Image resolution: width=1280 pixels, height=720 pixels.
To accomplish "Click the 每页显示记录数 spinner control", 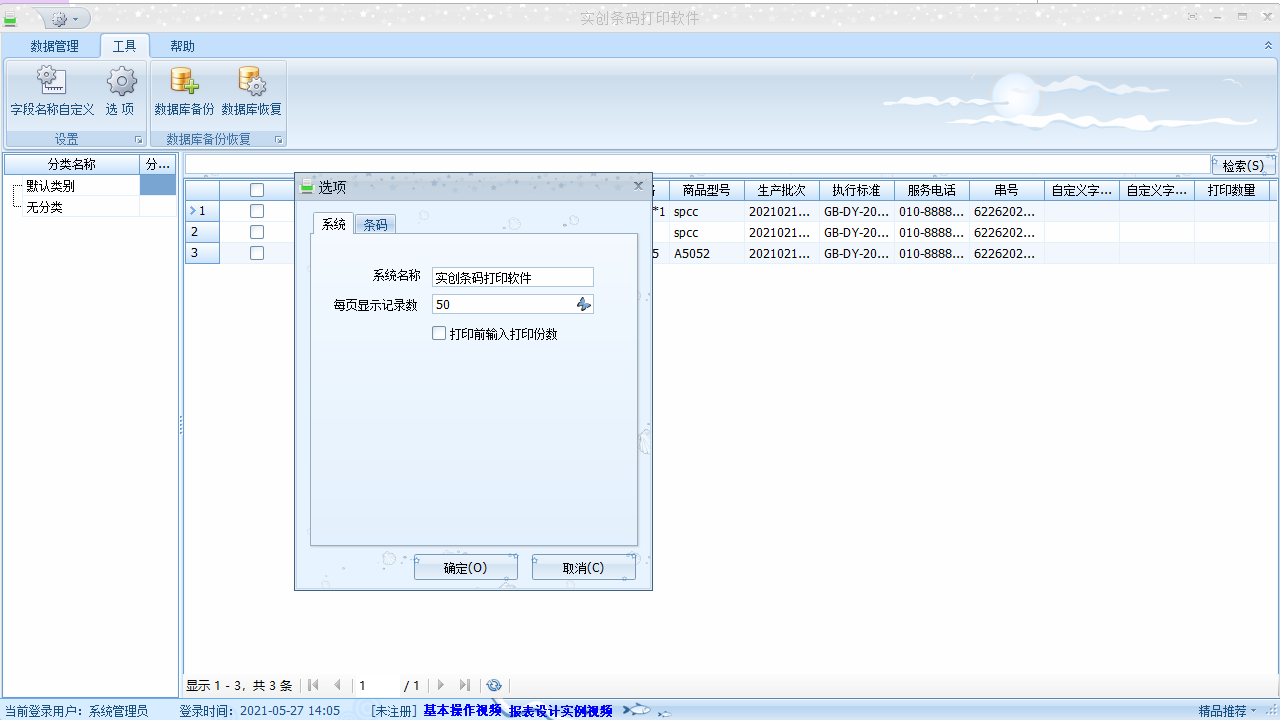I will tap(584, 304).
